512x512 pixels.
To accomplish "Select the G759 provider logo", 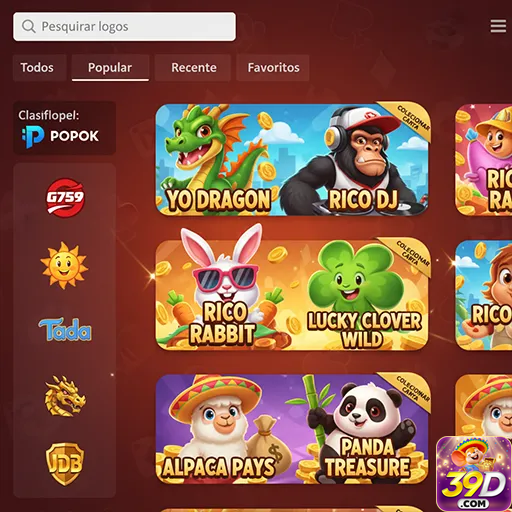I will coord(65,198).
